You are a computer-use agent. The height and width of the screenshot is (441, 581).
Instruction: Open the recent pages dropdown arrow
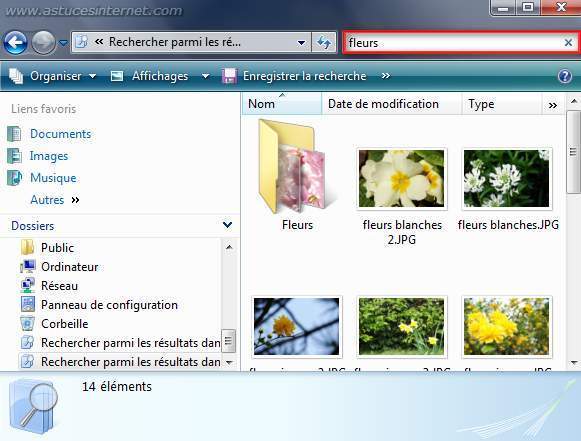pos(63,43)
